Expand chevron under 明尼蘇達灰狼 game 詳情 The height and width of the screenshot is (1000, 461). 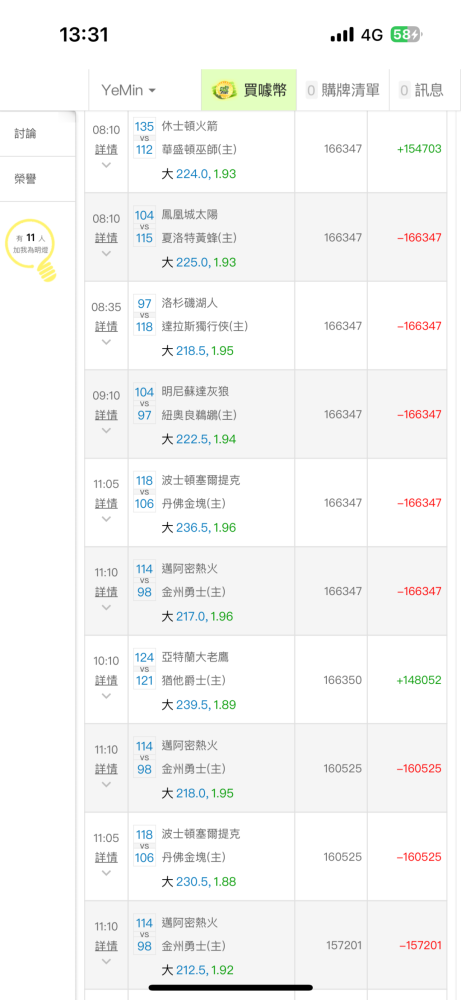click(x=106, y=431)
